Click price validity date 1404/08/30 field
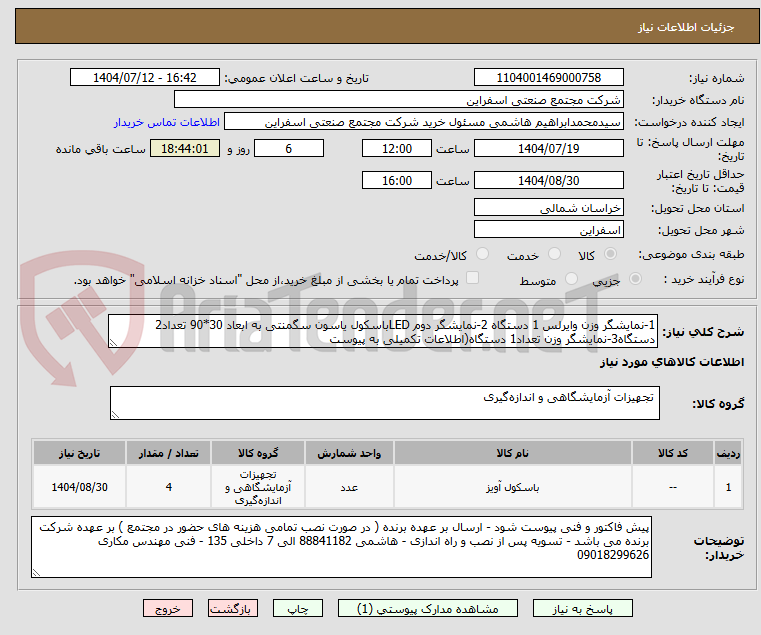This screenshot has width=761, height=635. tap(548, 181)
